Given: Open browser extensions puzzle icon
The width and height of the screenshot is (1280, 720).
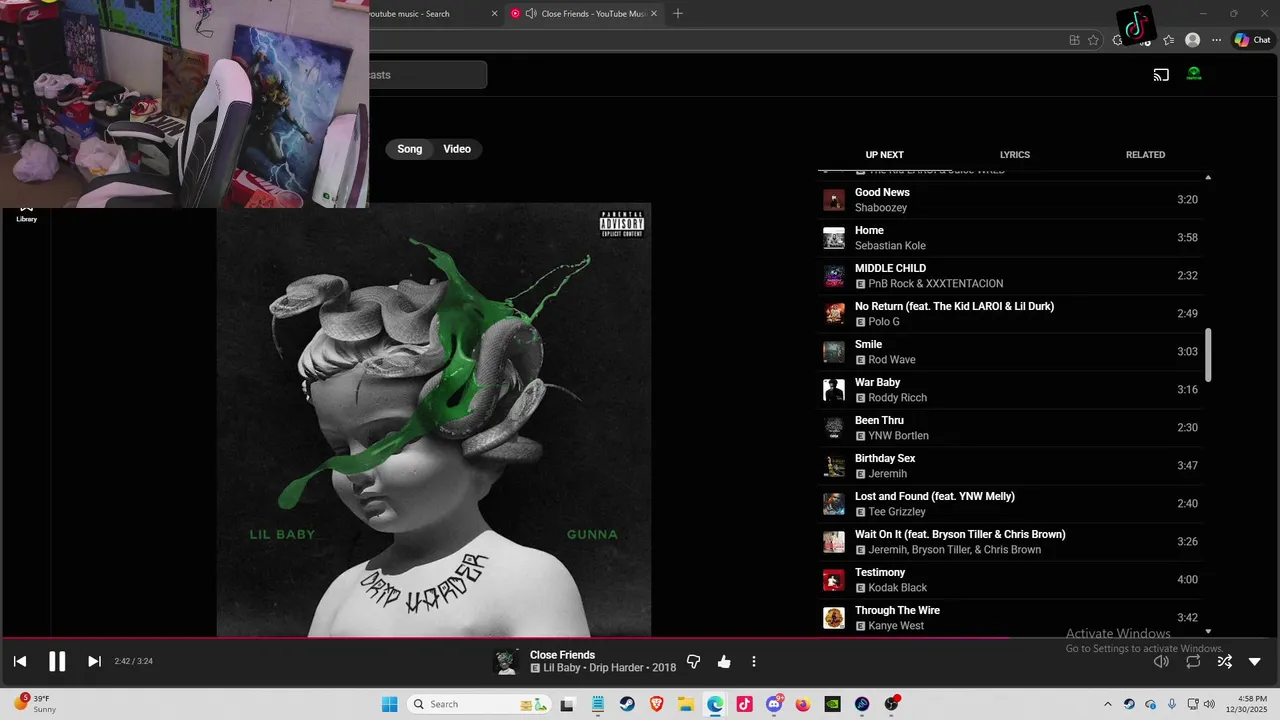Looking at the screenshot, I should click(x=1118, y=40).
